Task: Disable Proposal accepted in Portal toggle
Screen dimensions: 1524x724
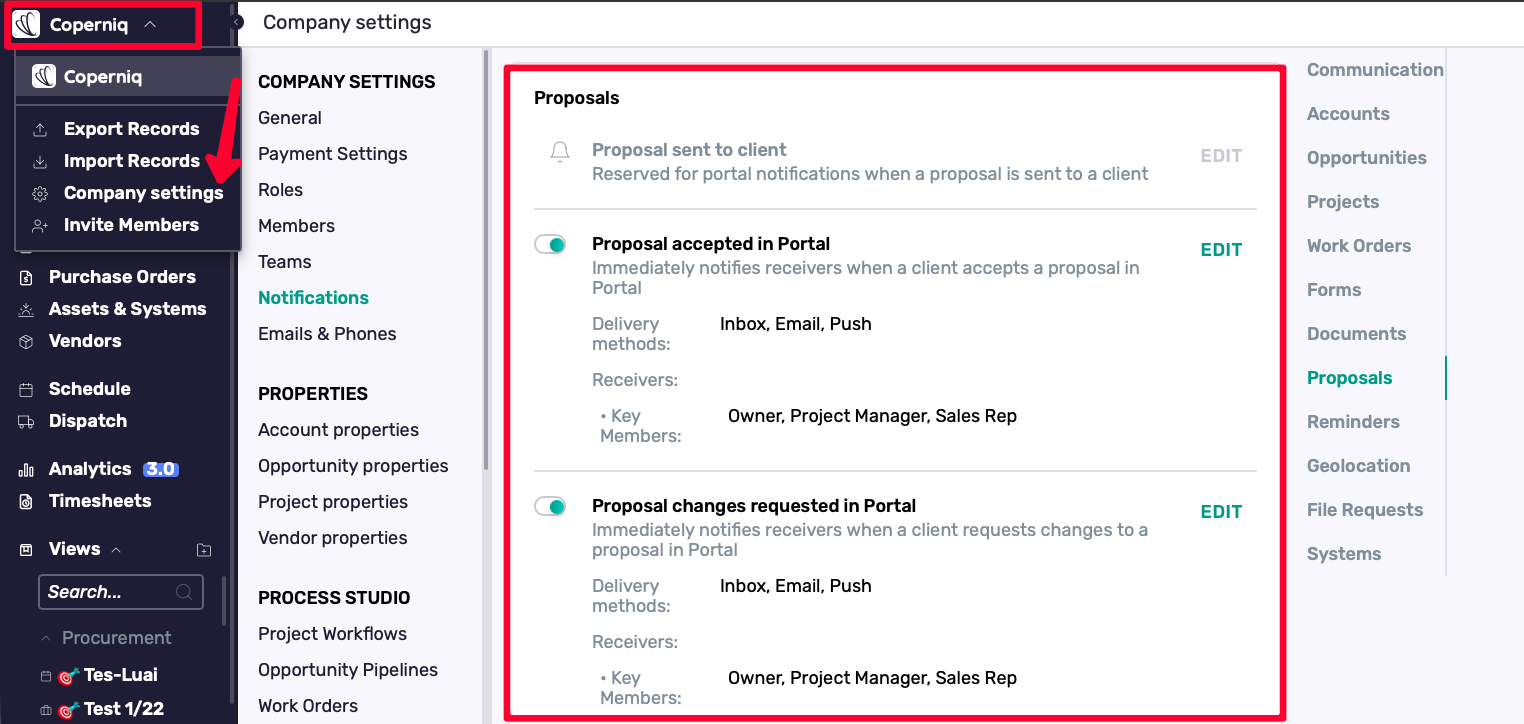Action: pyautogui.click(x=550, y=245)
